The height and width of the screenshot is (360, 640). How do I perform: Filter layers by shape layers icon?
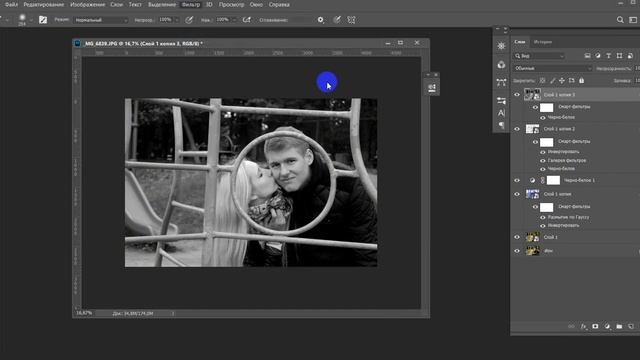[x=619, y=56]
